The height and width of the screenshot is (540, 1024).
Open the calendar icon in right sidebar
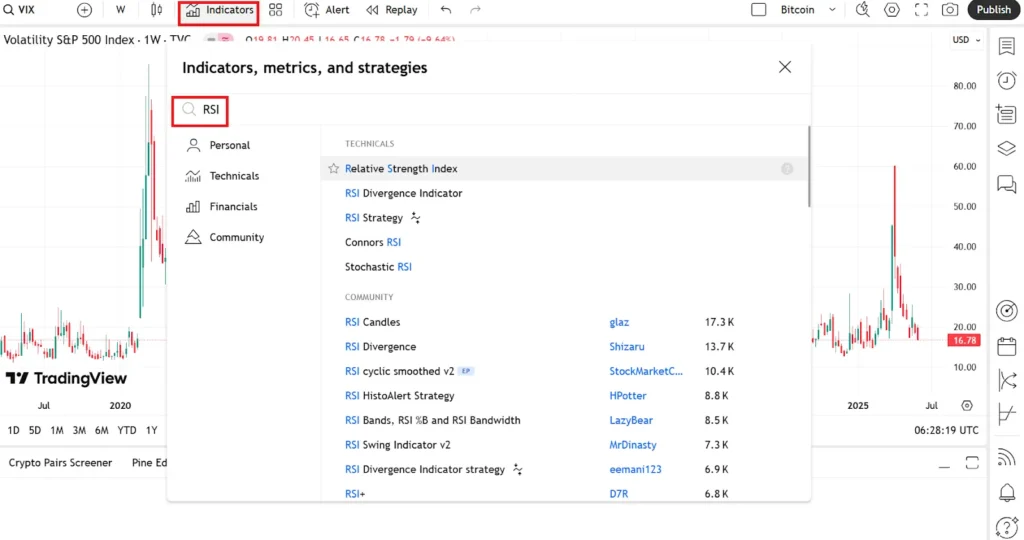pos(1006,346)
